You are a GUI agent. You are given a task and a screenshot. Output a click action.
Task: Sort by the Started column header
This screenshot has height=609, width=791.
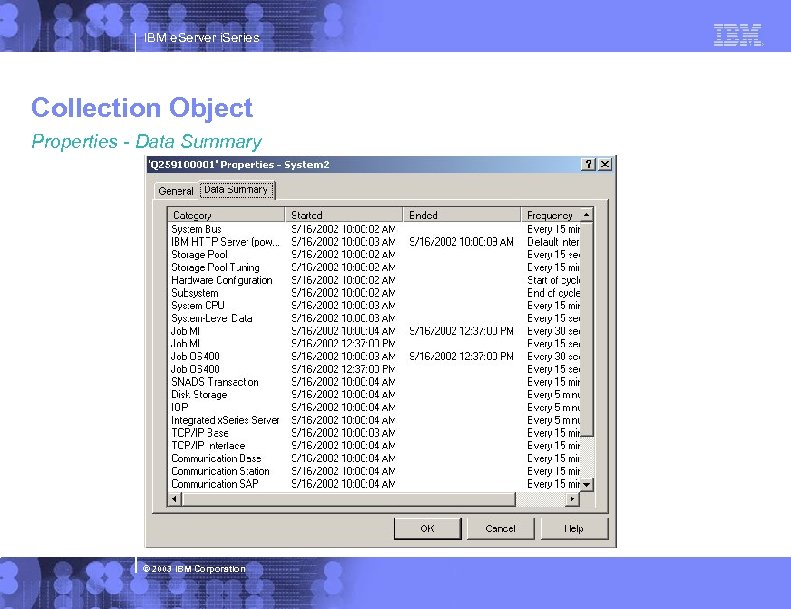pos(344,215)
